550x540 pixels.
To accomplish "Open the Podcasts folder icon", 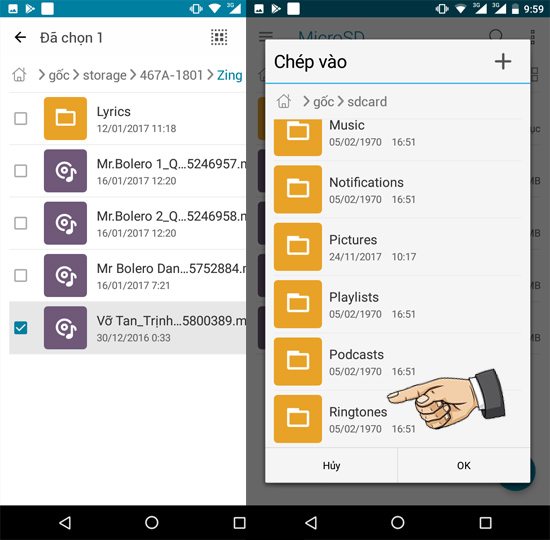I will tap(298, 361).
